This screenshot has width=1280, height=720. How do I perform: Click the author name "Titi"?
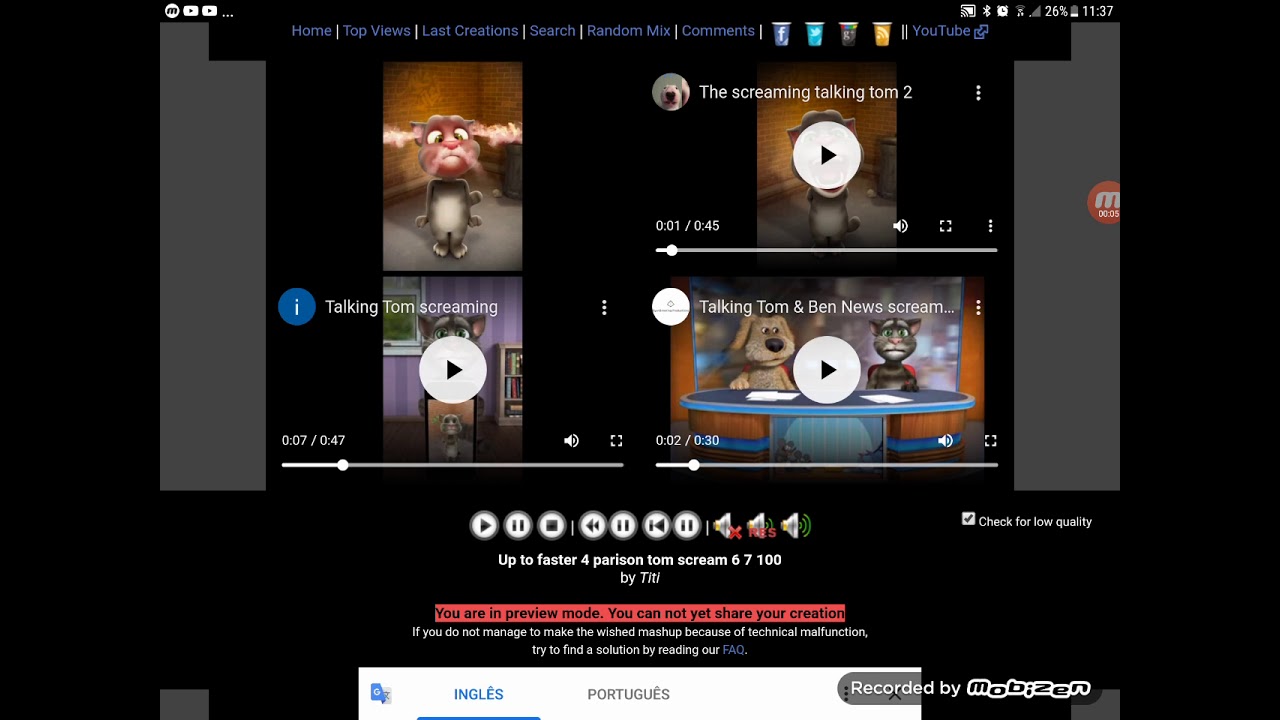point(650,578)
